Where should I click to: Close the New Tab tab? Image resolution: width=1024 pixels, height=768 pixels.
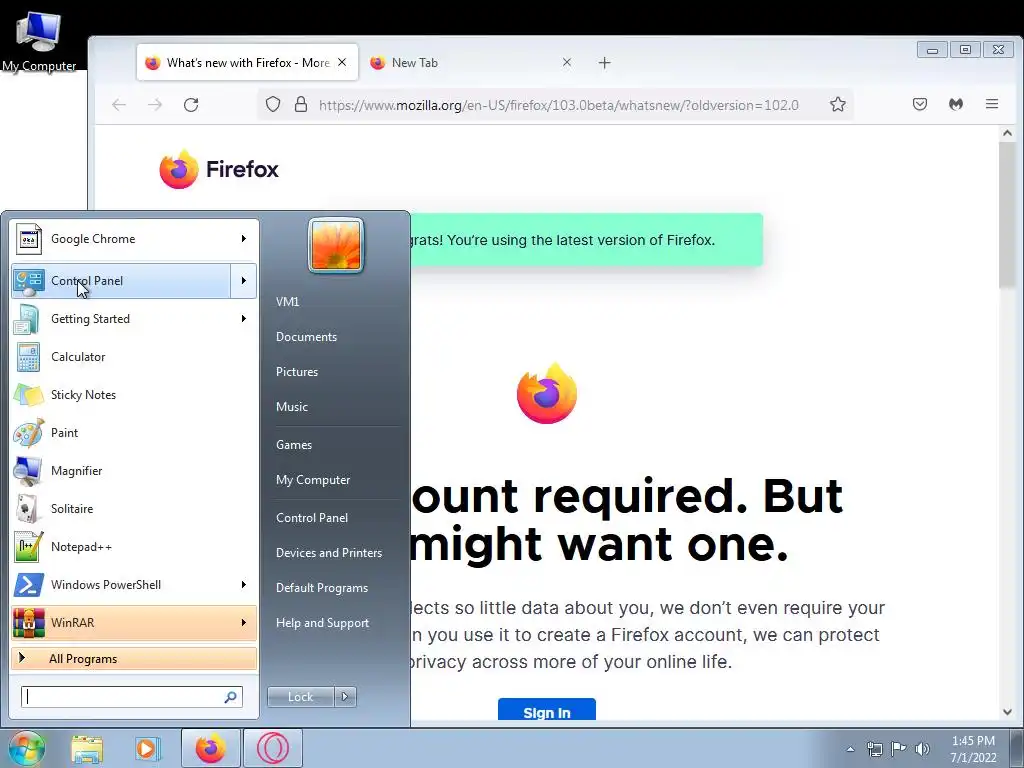[567, 63]
